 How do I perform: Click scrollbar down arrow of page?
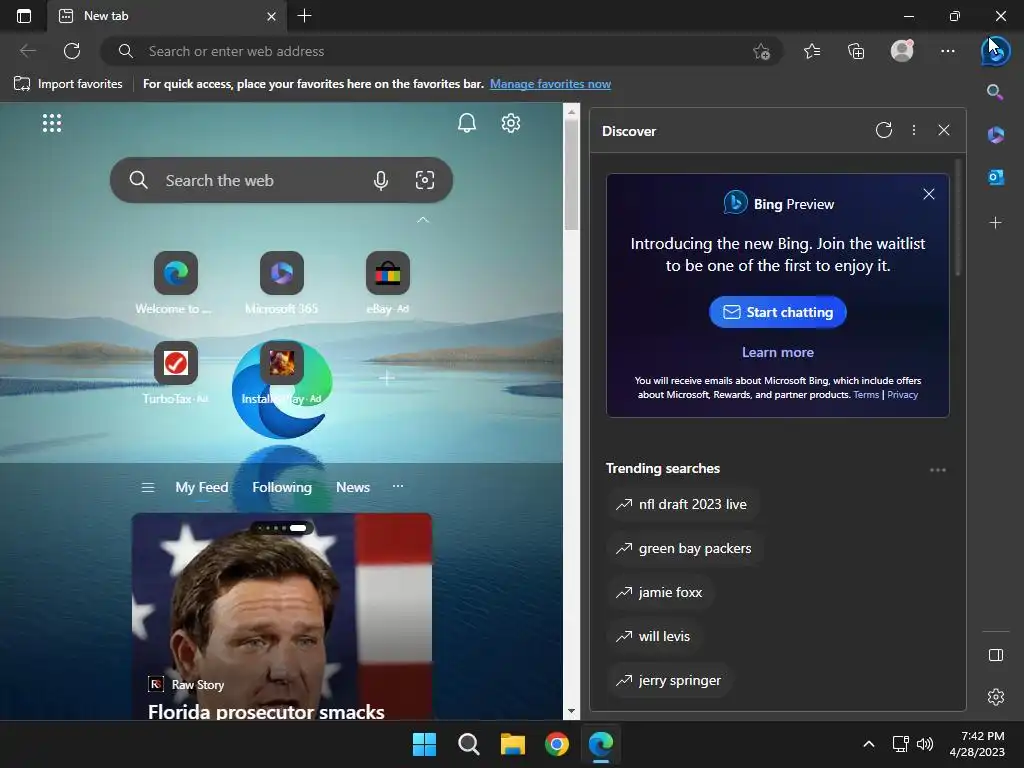click(x=571, y=711)
